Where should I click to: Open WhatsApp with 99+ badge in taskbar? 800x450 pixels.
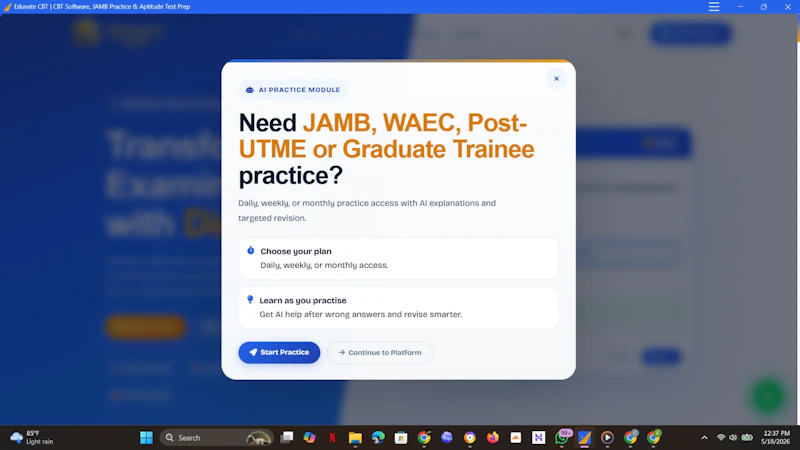pos(562,438)
